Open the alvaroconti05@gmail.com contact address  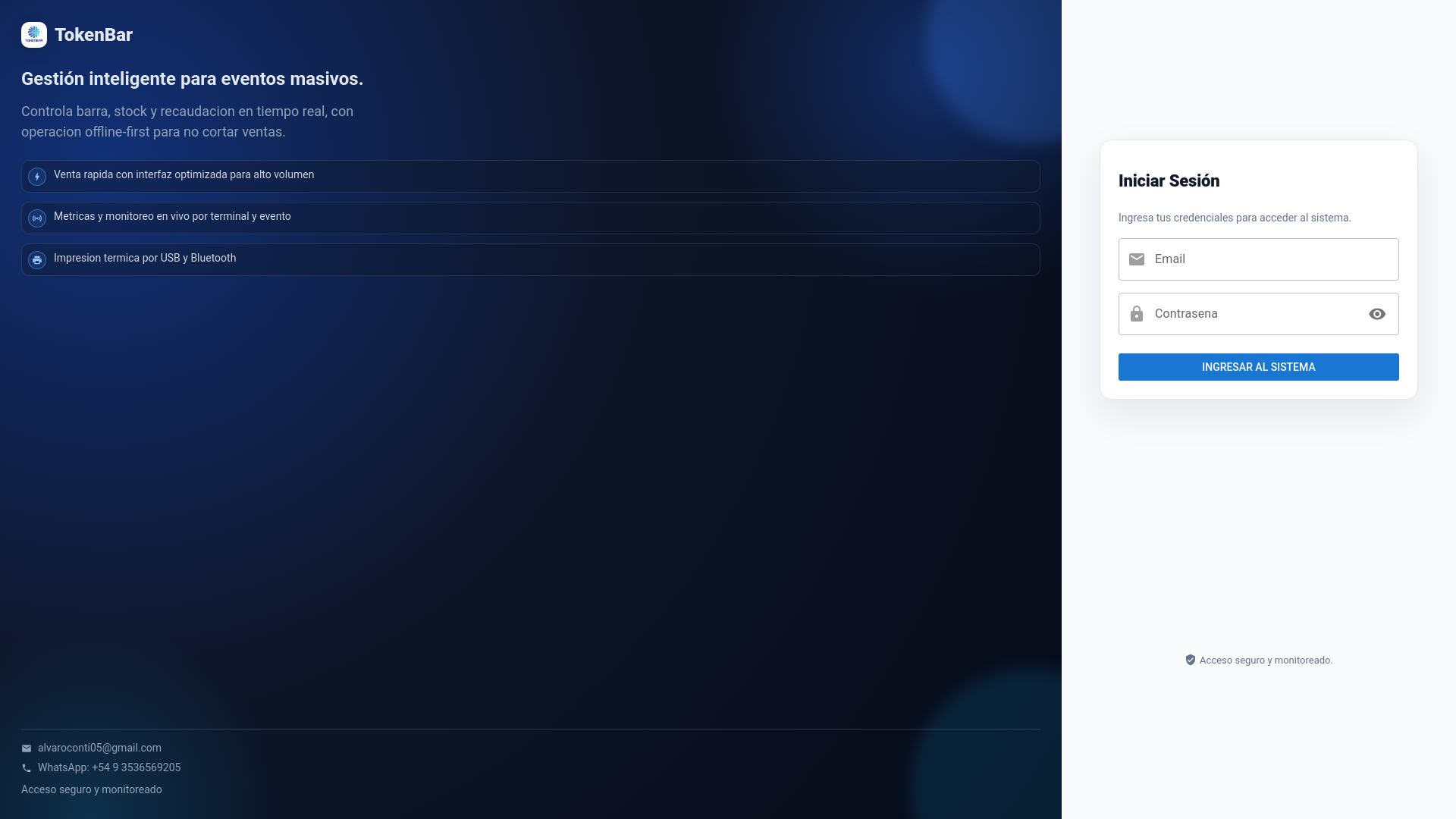(x=99, y=748)
